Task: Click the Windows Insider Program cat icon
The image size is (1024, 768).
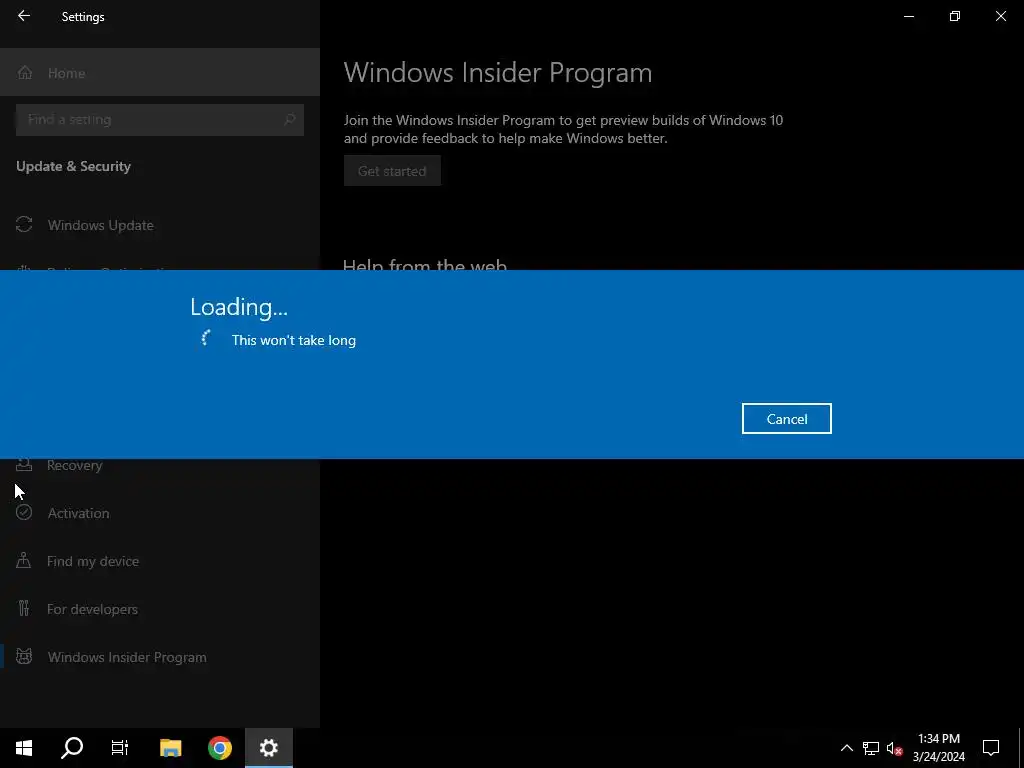Action: coord(24,656)
